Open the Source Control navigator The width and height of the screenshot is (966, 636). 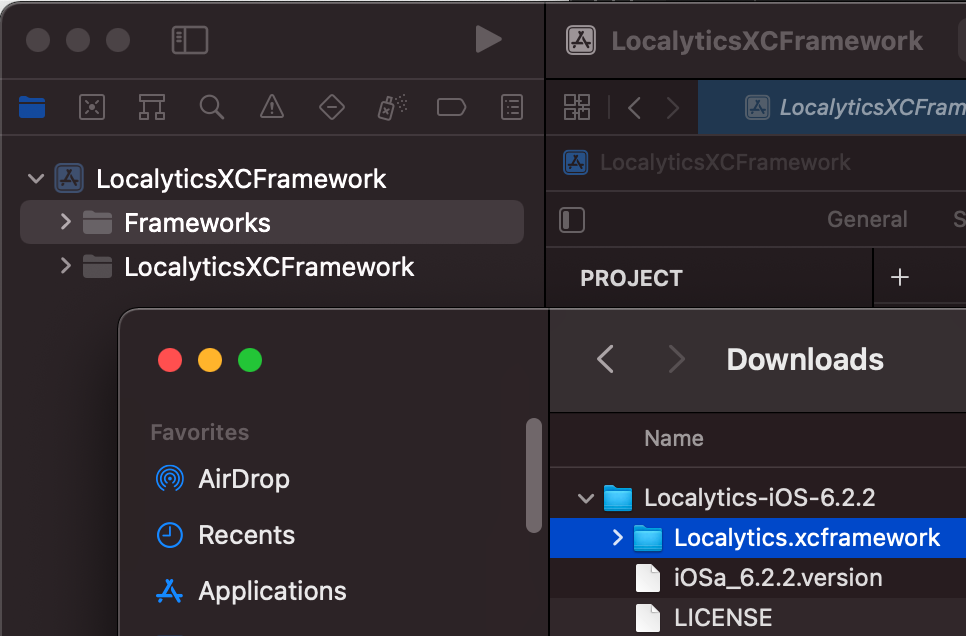pyautogui.click(x=92, y=107)
